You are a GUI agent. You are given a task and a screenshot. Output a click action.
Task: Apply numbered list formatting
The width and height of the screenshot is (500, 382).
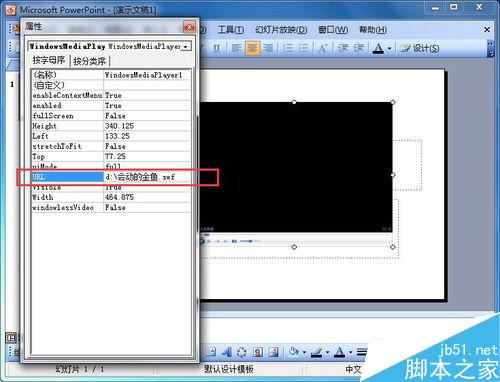pos(287,48)
